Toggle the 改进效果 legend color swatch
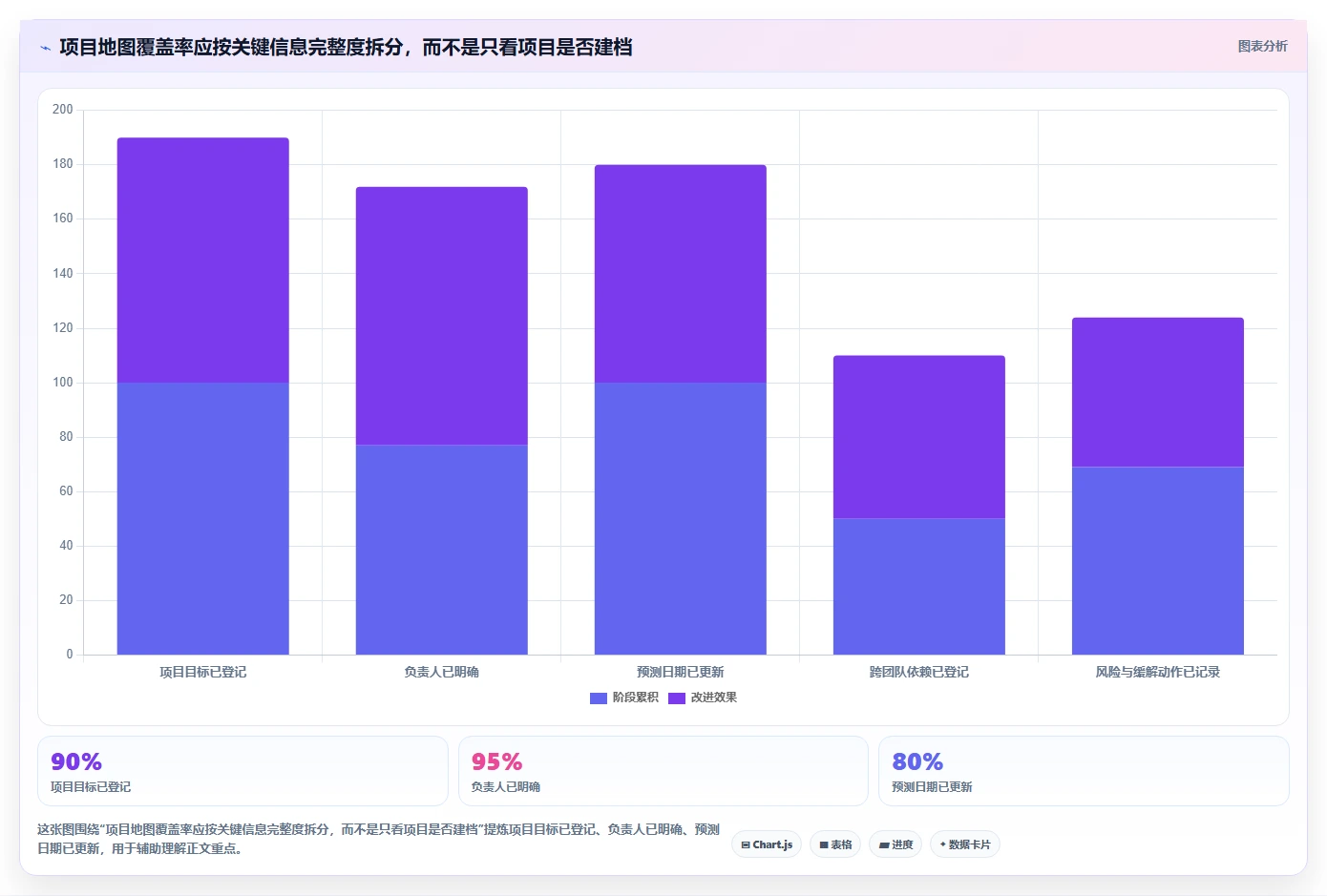The image size is (1327, 896). (677, 698)
